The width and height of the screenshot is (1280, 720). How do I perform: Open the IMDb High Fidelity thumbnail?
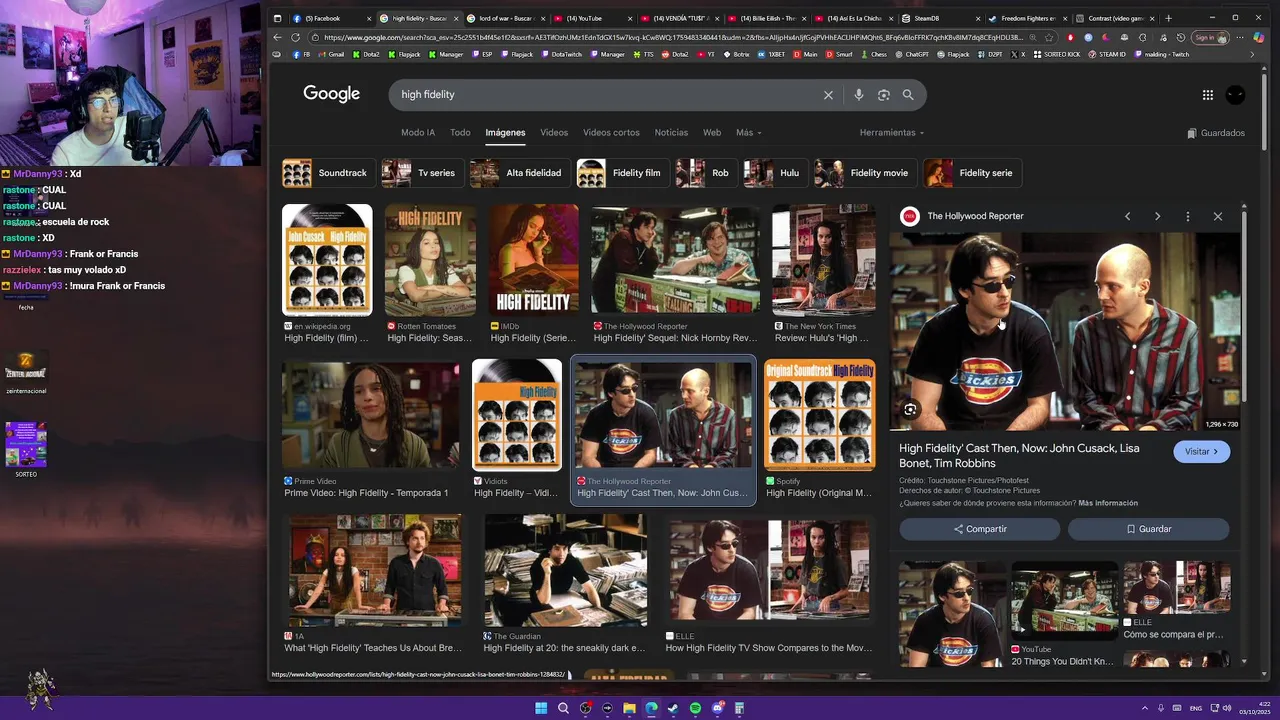[534, 260]
